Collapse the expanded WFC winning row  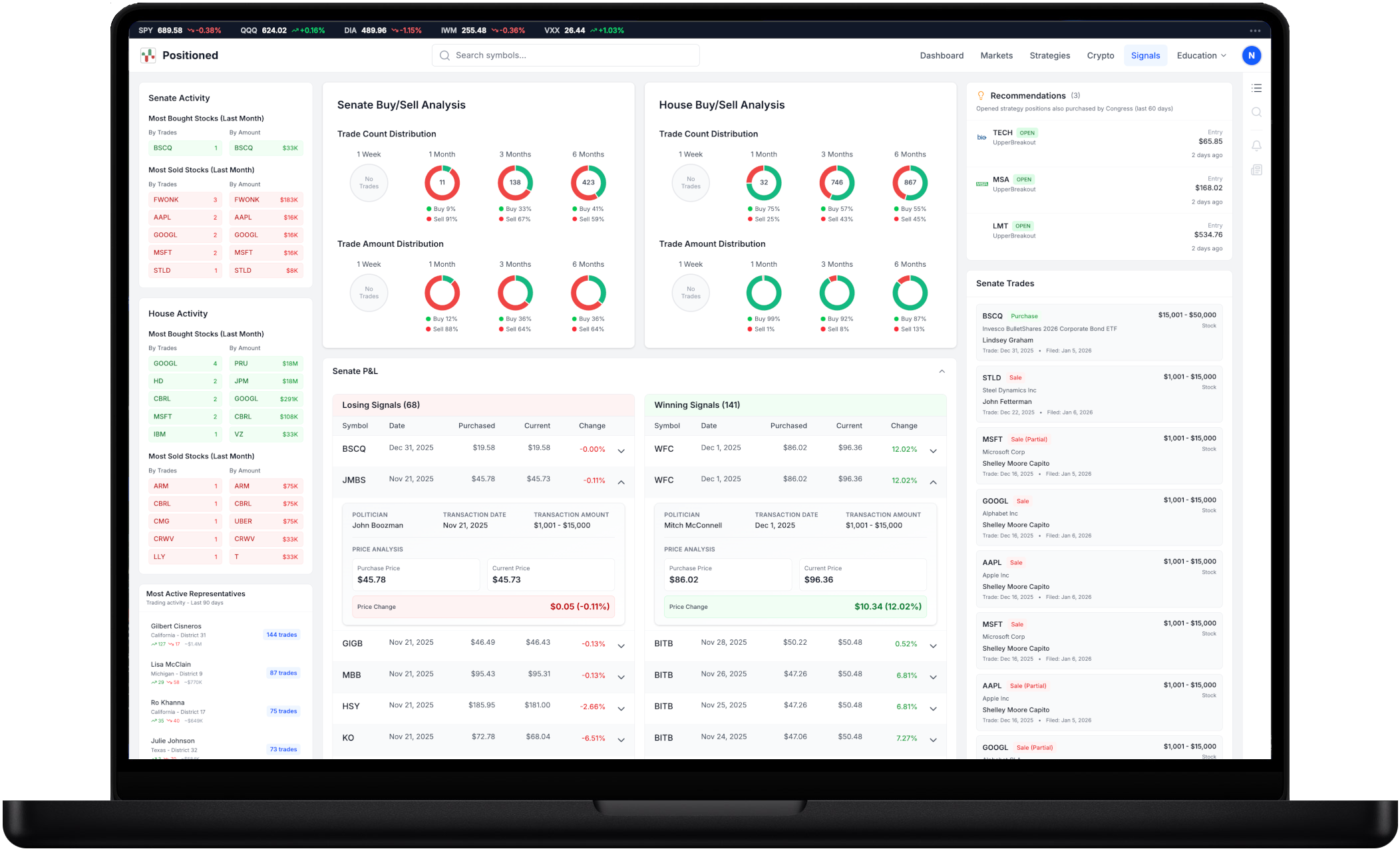coord(933,482)
